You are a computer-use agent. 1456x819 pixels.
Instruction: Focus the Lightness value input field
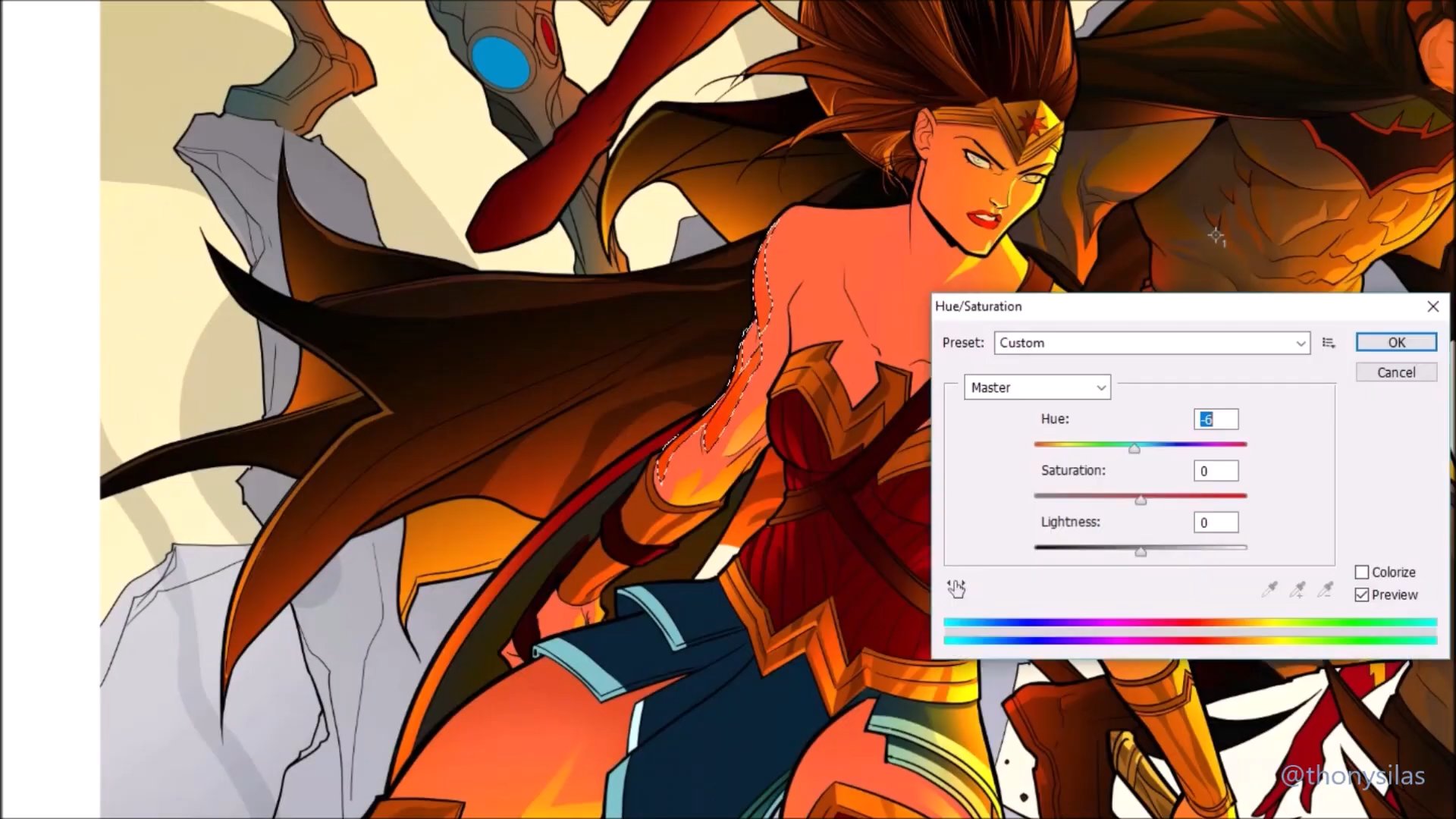pos(1216,522)
